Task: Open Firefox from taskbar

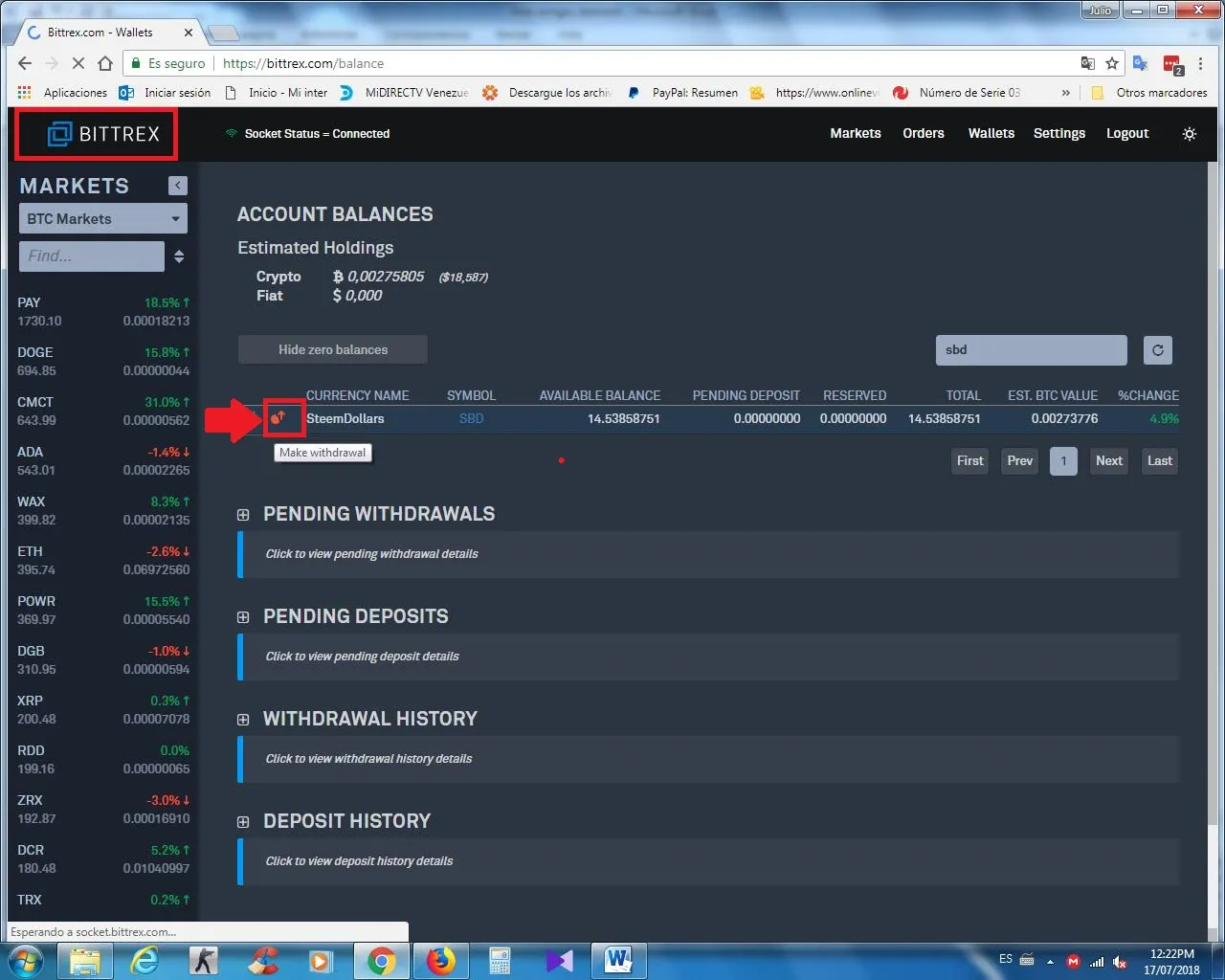Action: pyautogui.click(x=440, y=961)
